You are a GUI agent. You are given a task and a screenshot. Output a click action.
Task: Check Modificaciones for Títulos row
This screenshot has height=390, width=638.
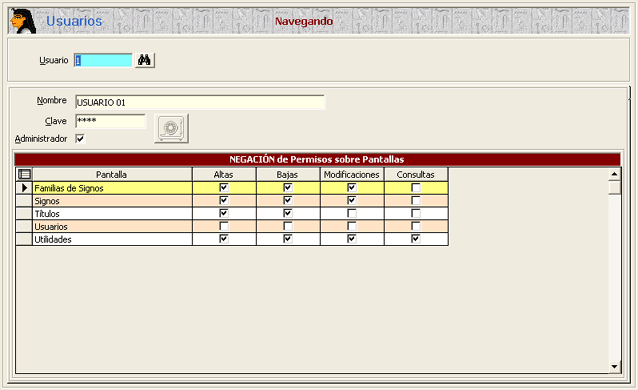click(352, 213)
